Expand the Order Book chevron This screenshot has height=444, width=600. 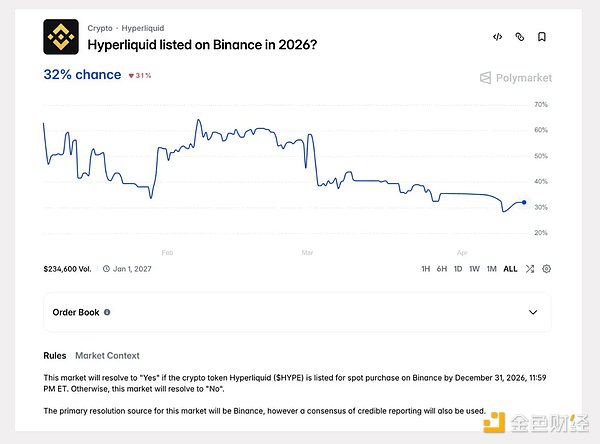pos(532,312)
